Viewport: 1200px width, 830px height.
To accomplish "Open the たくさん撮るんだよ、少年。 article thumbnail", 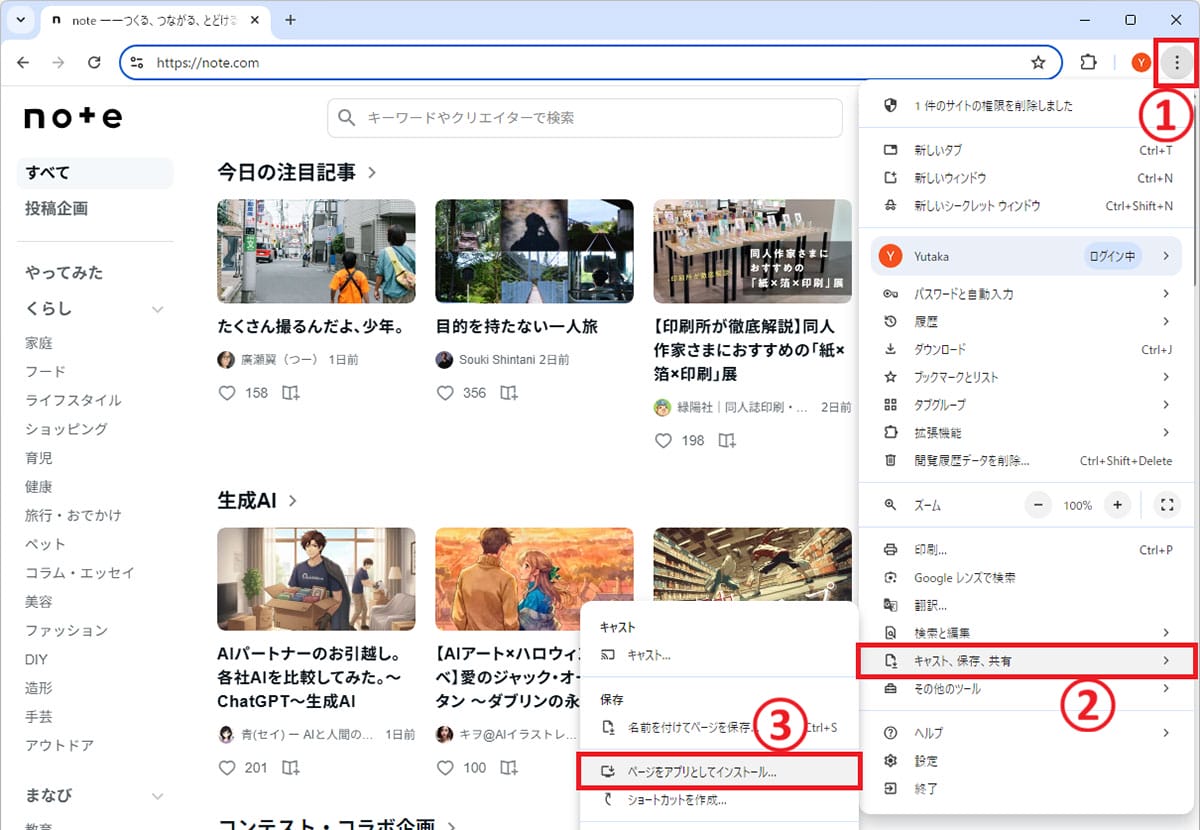I will 316,251.
